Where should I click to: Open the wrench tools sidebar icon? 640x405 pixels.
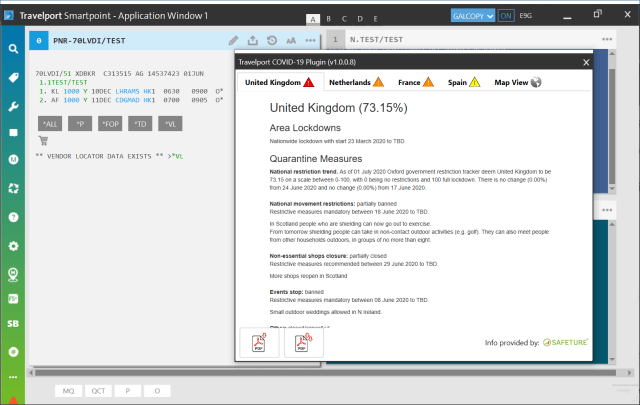click(x=13, y=107)
